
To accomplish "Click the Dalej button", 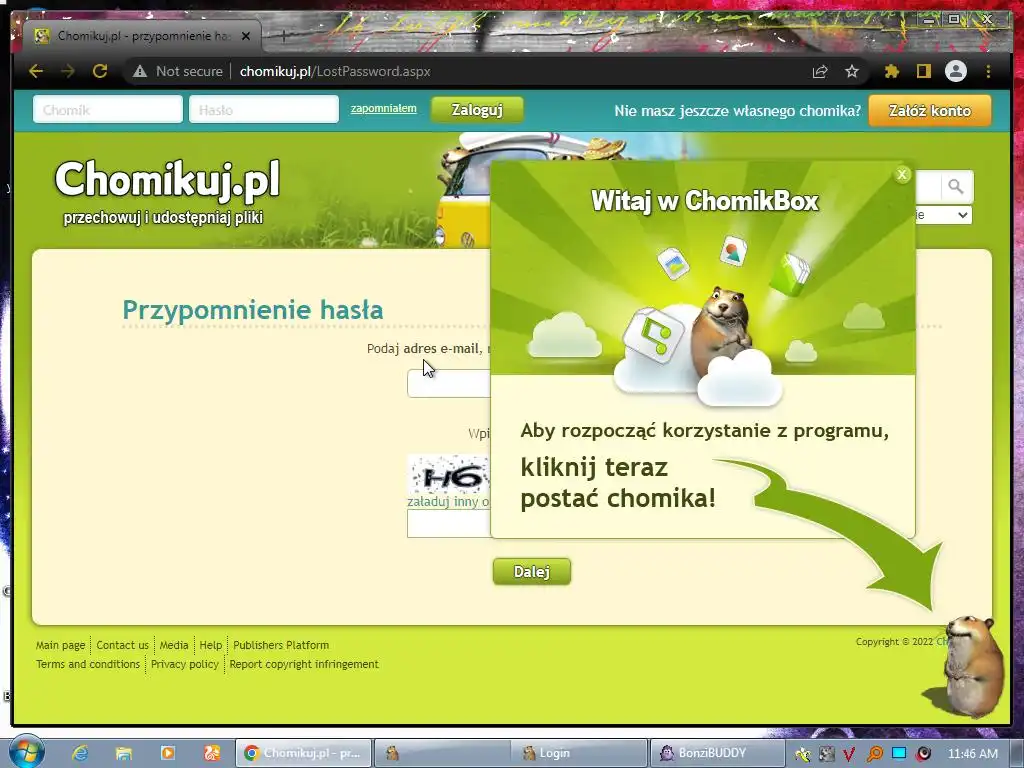I will [x=532, y=571].
